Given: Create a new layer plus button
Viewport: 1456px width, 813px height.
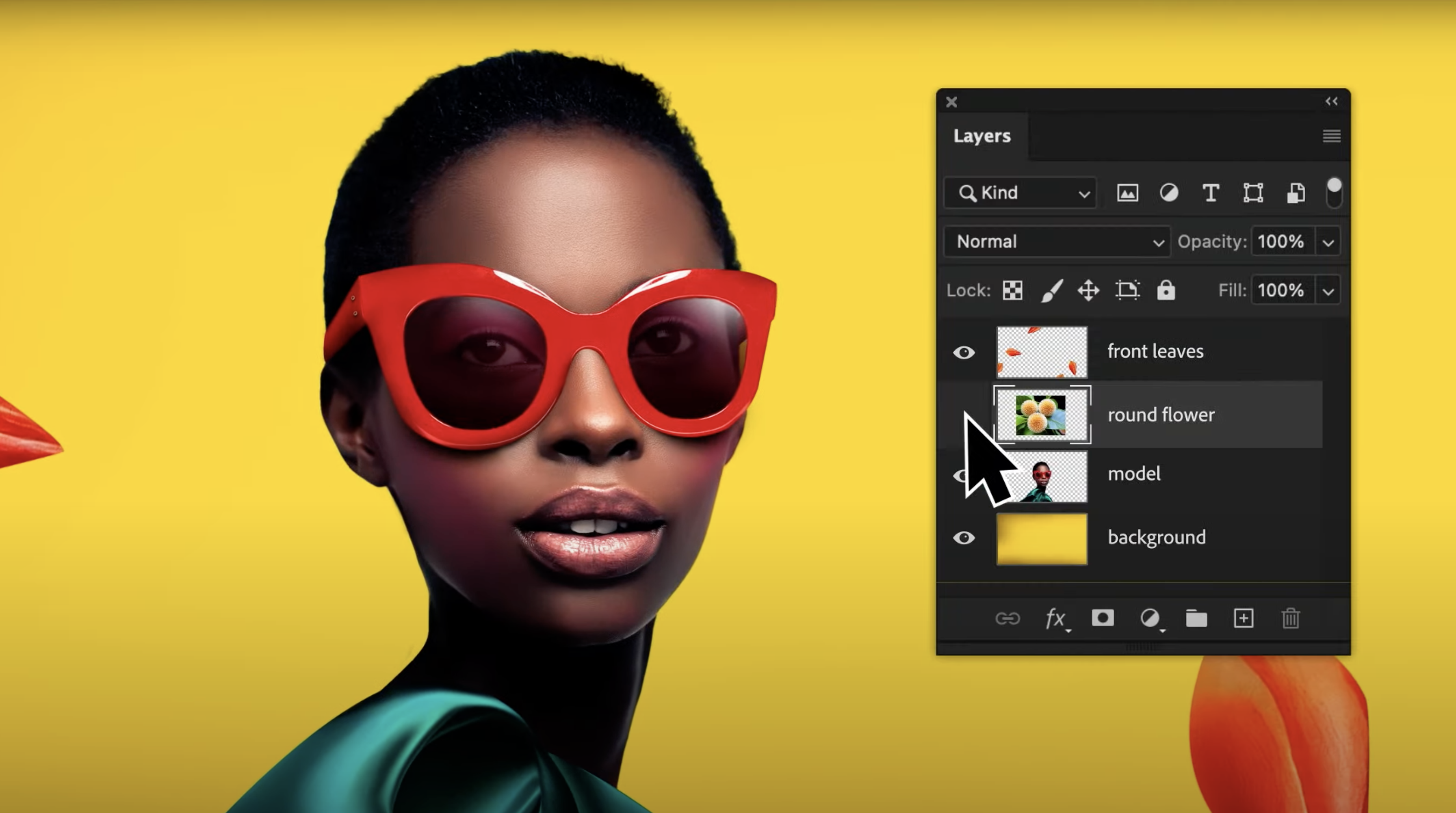Looking at the screenshot, I should tap(1243, 618).
